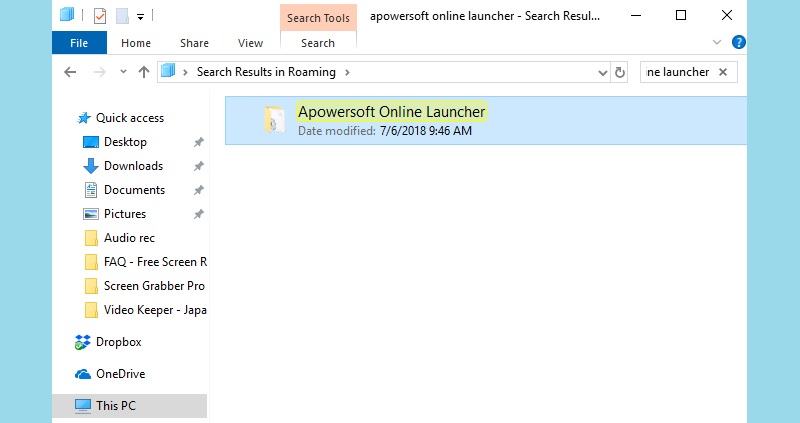
Task: Close the search results window
Action: (x=727, y=15)
